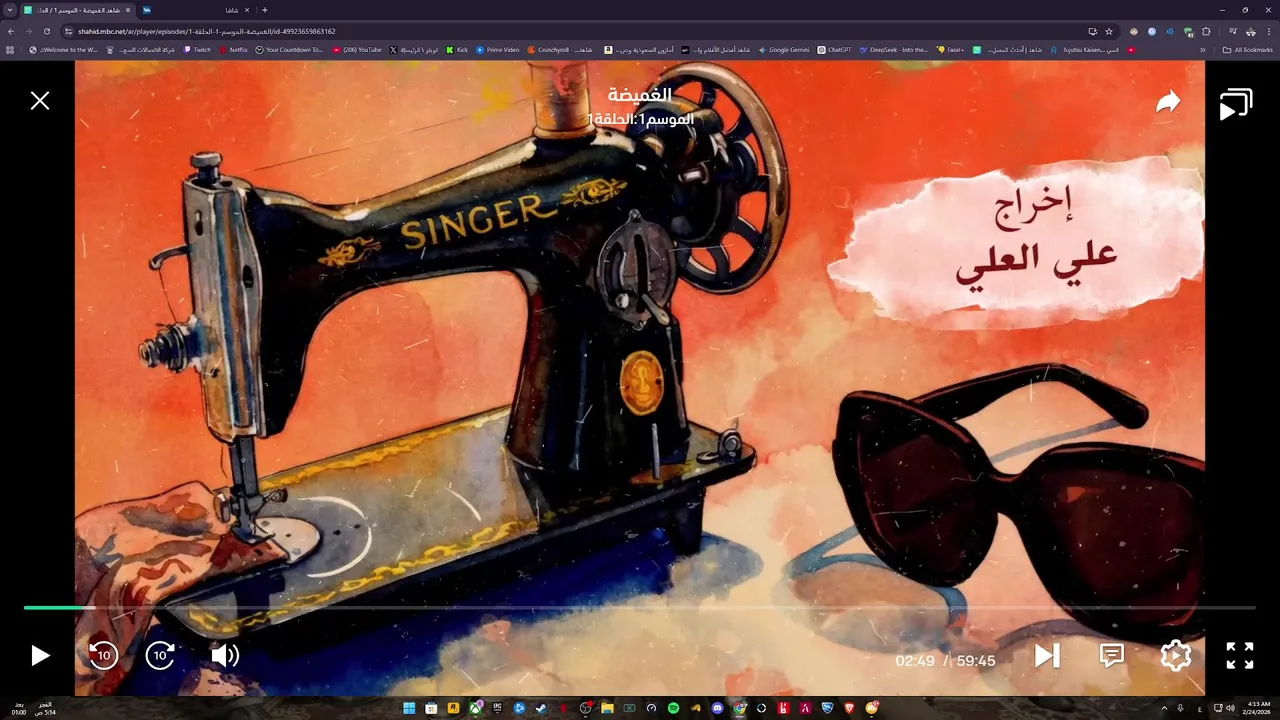Switch to the second Shahid tab
The width and height of the screenshot is (1280, 720).
(x=195, y=10)
